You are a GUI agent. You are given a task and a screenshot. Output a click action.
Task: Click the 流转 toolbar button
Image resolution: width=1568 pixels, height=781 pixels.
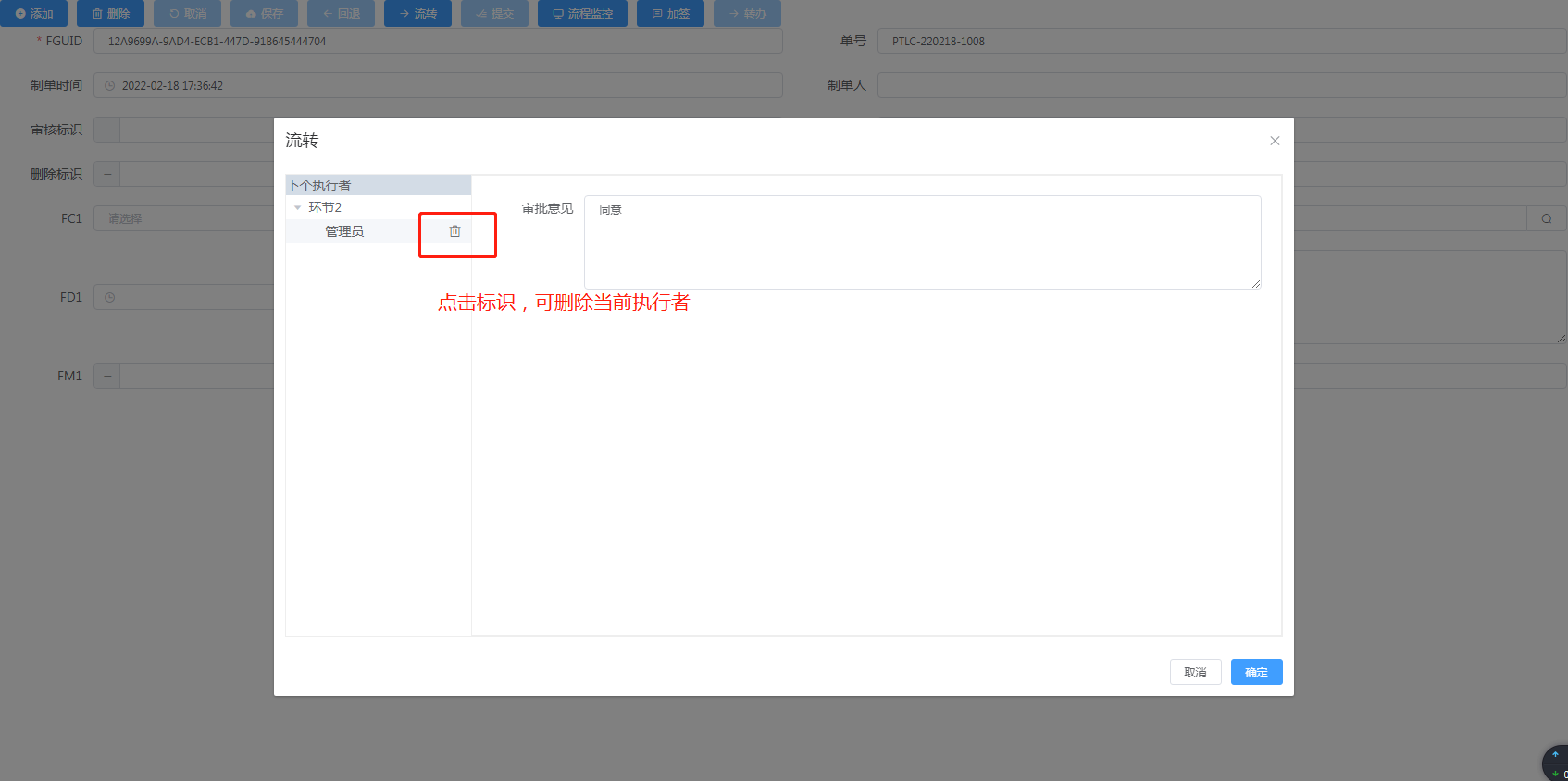click(417, 14)
